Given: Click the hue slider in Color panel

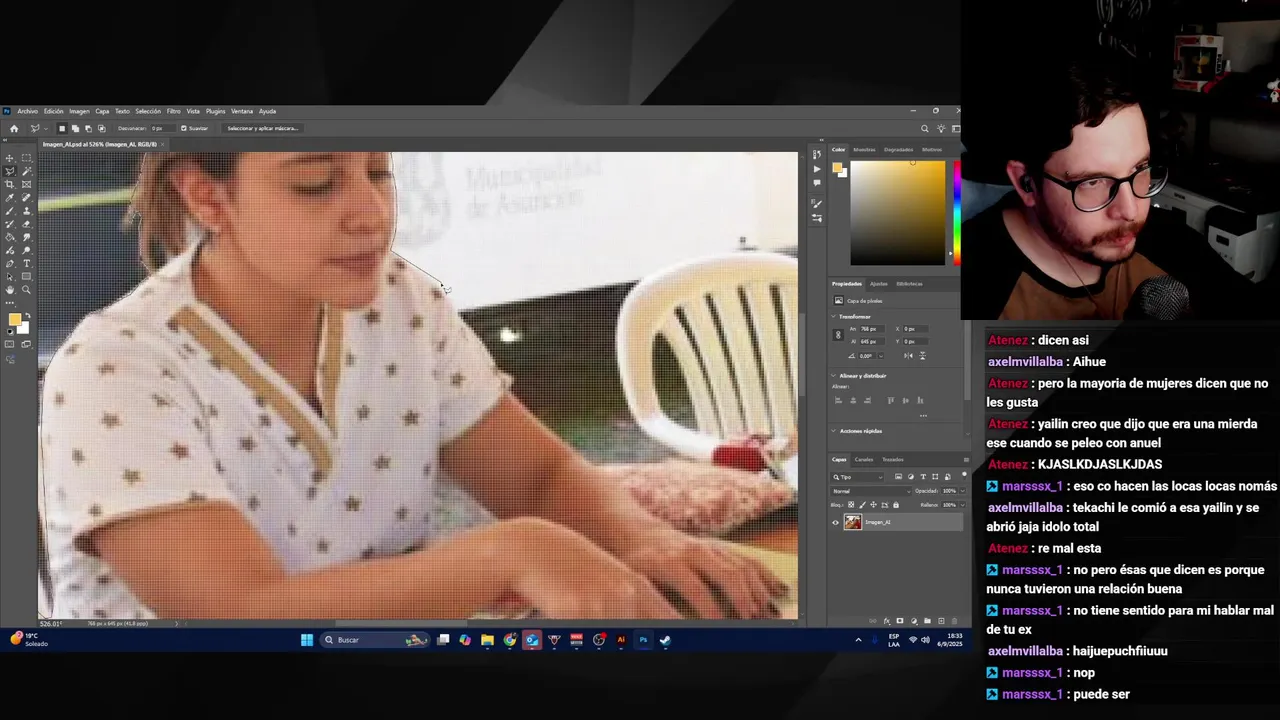Looking at the screenshot, I should [x=957, y=213].
